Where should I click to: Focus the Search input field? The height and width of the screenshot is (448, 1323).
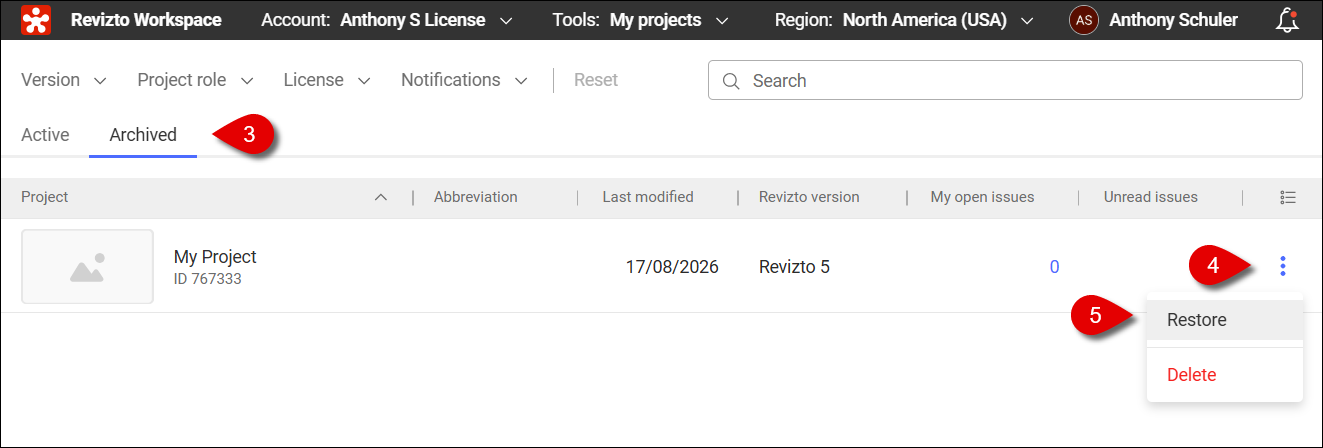1005,80
